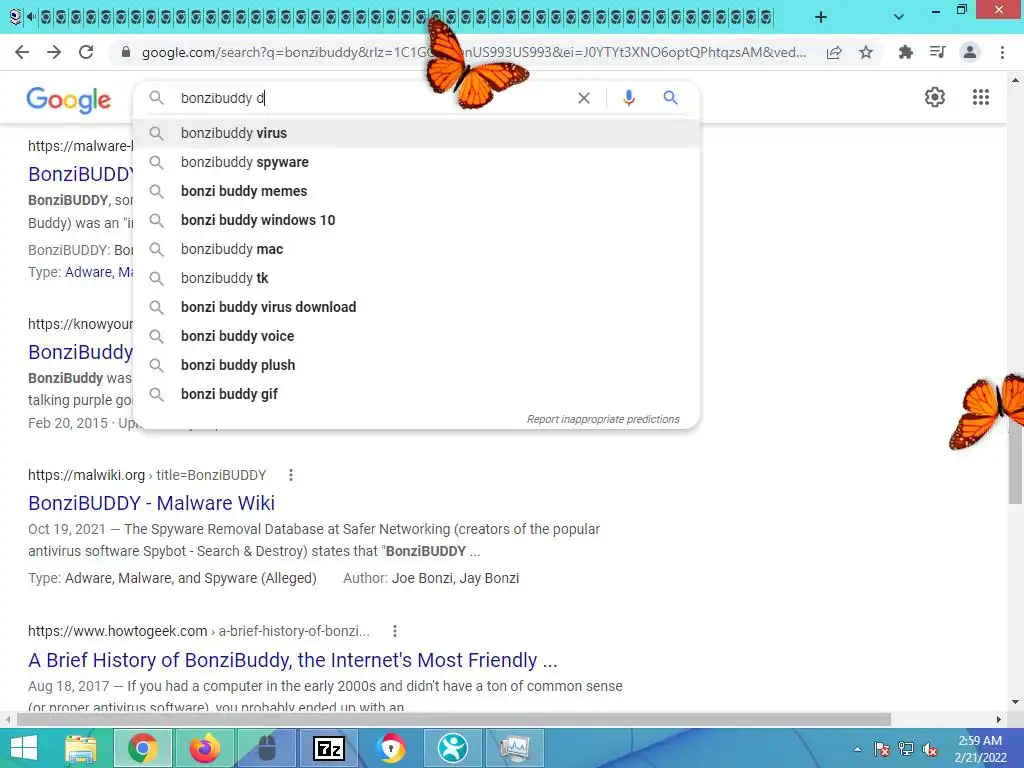Start voice search with microphone icon
Image resolution: width=1024 pixels, height=768 pixels.
pos(628,98)
